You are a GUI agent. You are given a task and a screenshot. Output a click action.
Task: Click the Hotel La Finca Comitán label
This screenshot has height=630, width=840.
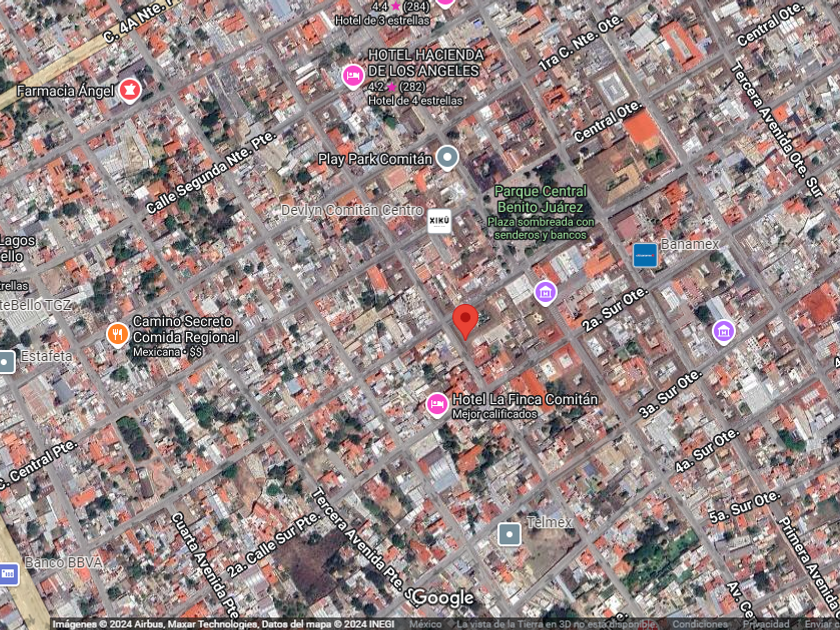coord(524,399)
